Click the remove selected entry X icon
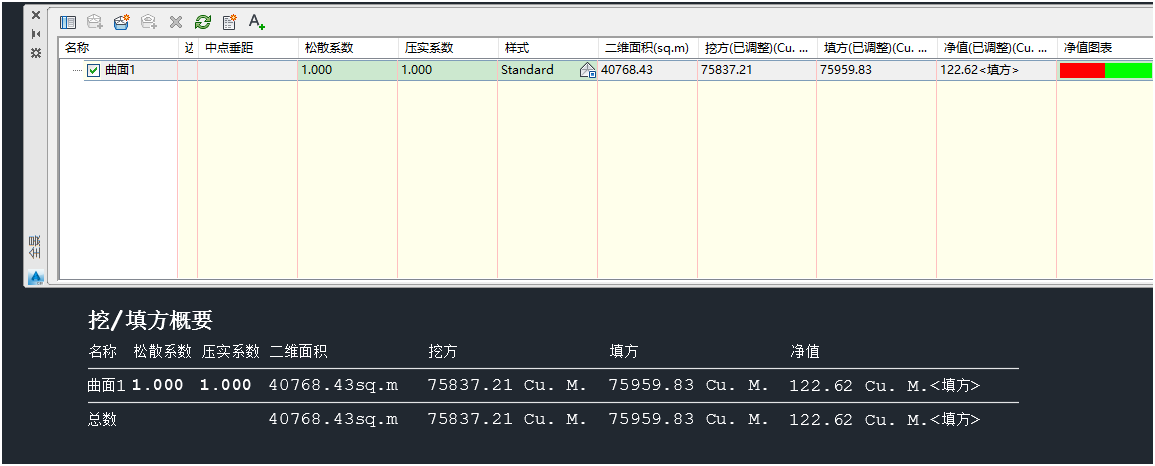The height and width of the screenshot is (466, 1155). coord(175,22)
